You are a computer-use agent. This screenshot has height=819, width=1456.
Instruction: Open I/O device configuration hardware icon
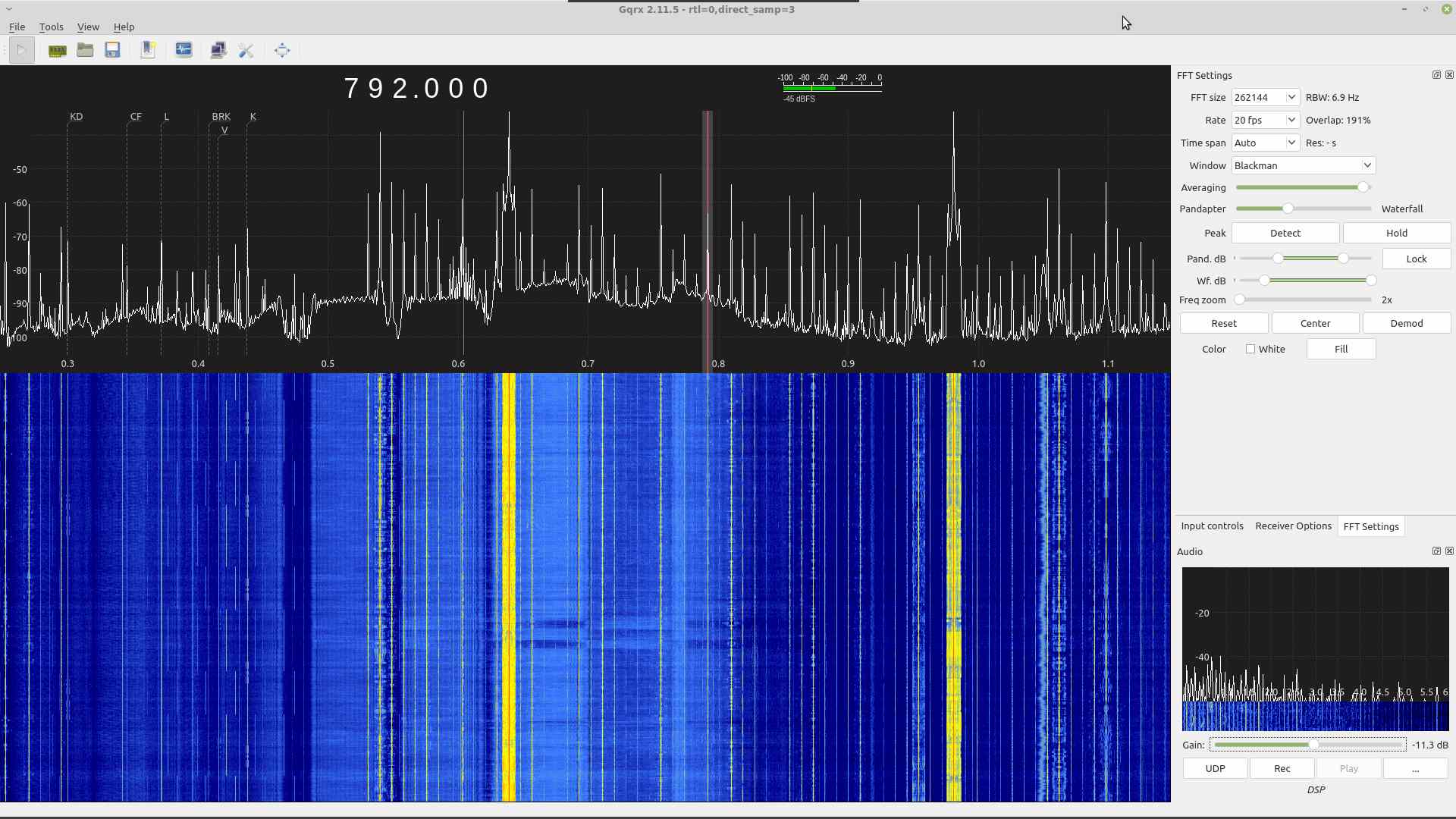pos(57,51)
